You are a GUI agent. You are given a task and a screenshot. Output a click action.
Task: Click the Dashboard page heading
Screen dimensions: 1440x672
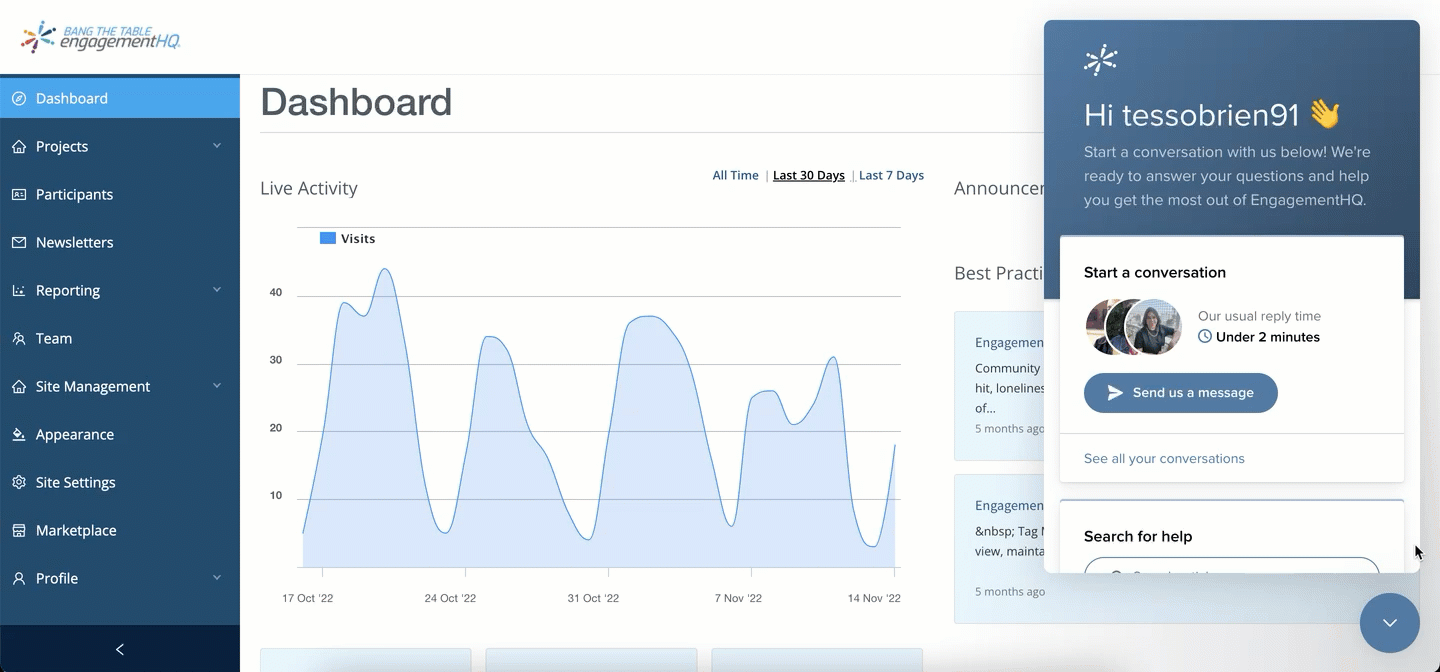[356, 102]
